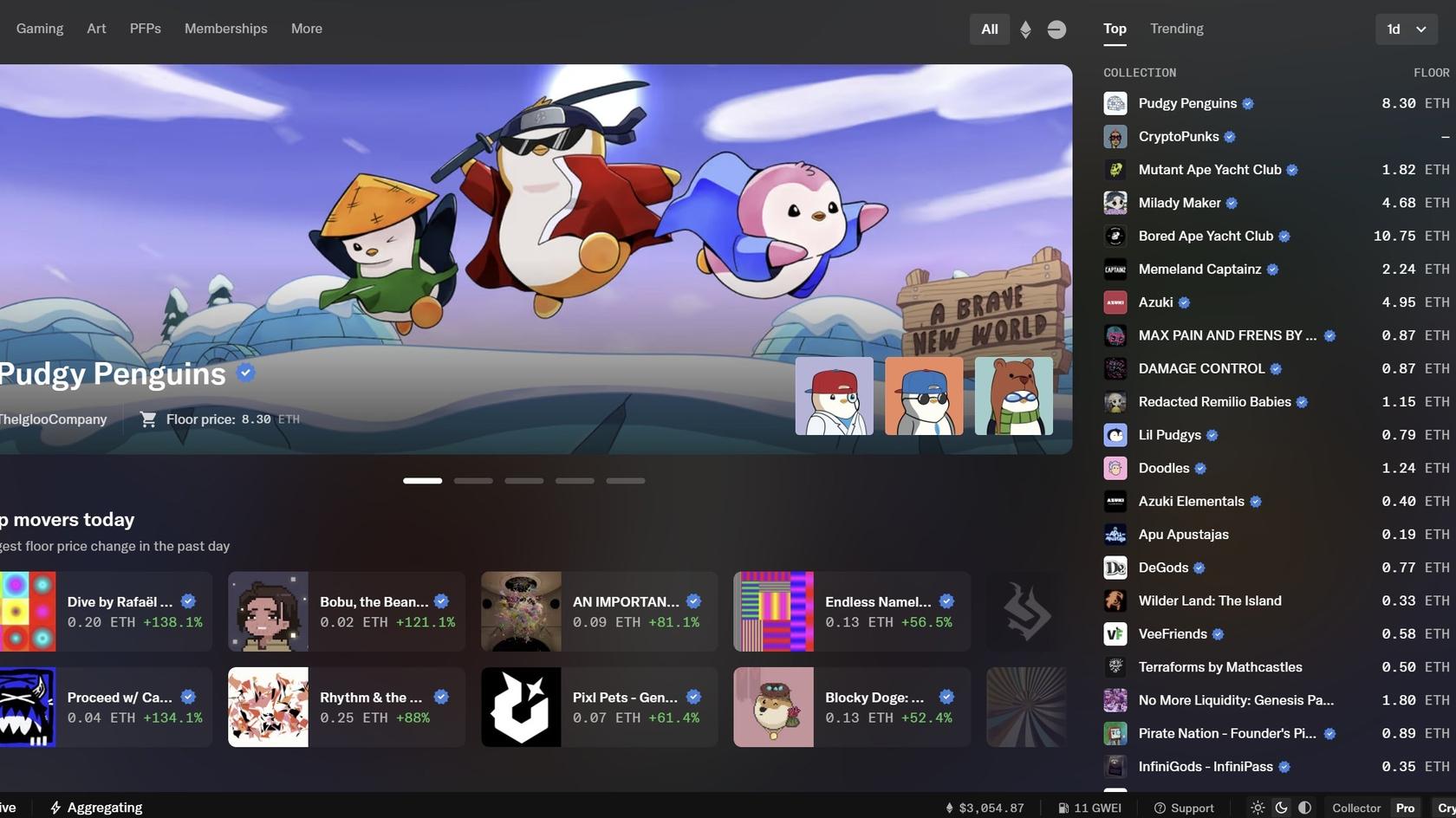Open Terraforms by Mathcastles icon
Screen dimensions: 1456x818
[1115, 667]
